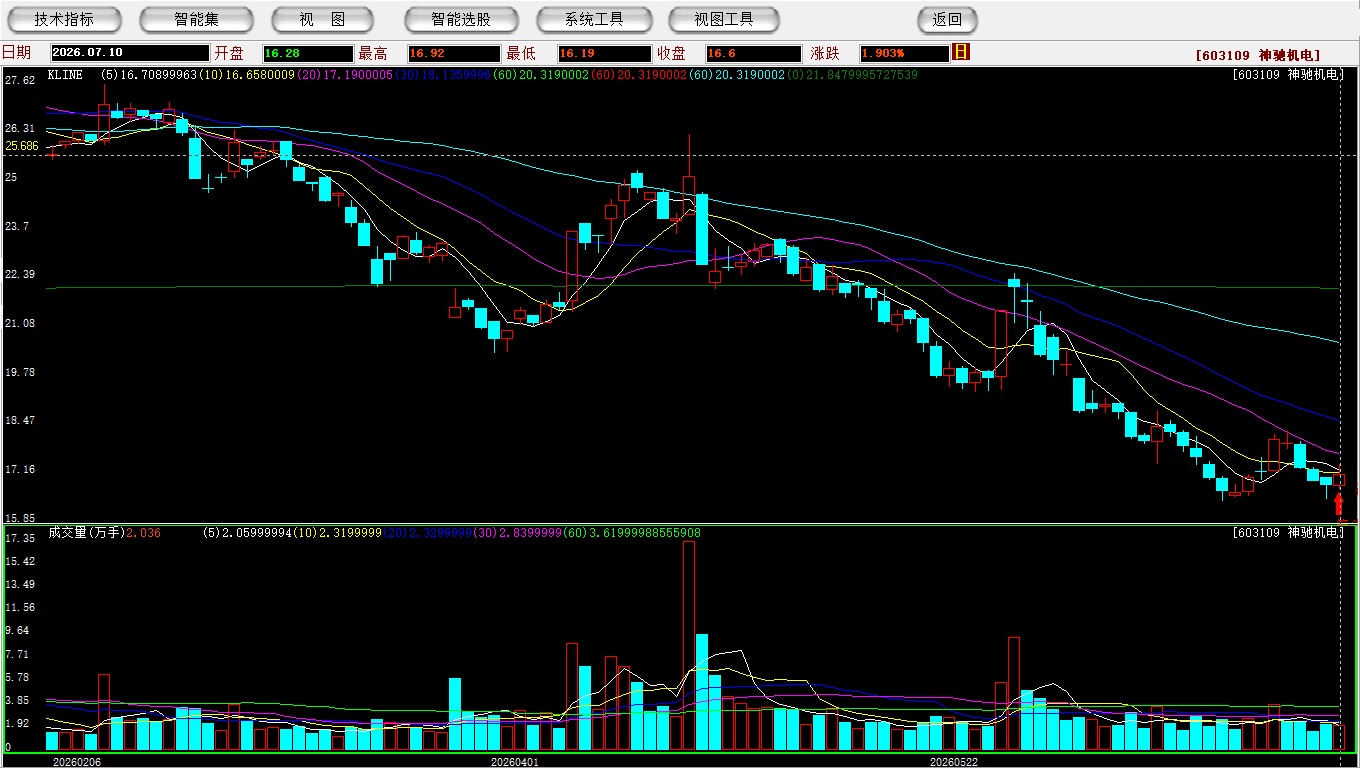Click the 开盘 value field 16.28
The image size is (1360, 768).
(308, 53)
